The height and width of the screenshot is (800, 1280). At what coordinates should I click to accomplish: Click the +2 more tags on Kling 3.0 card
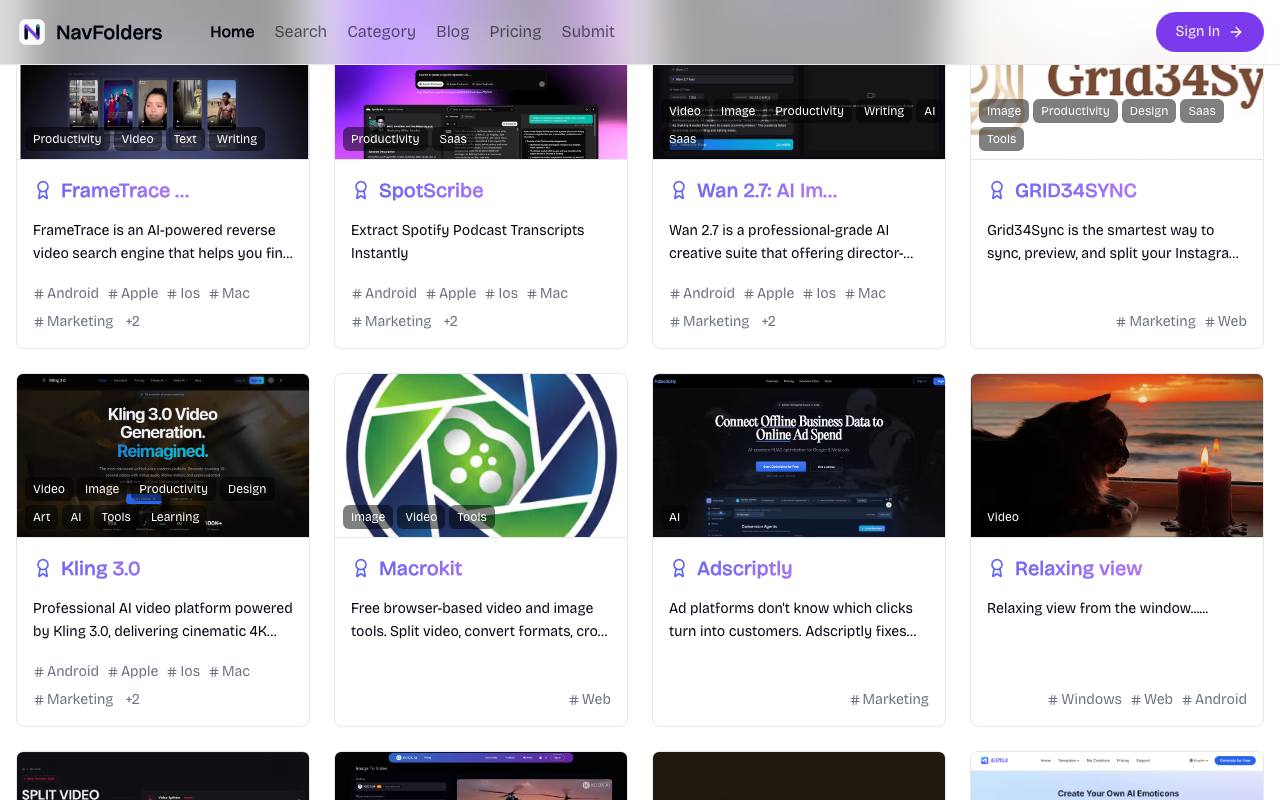pos(132,699)
